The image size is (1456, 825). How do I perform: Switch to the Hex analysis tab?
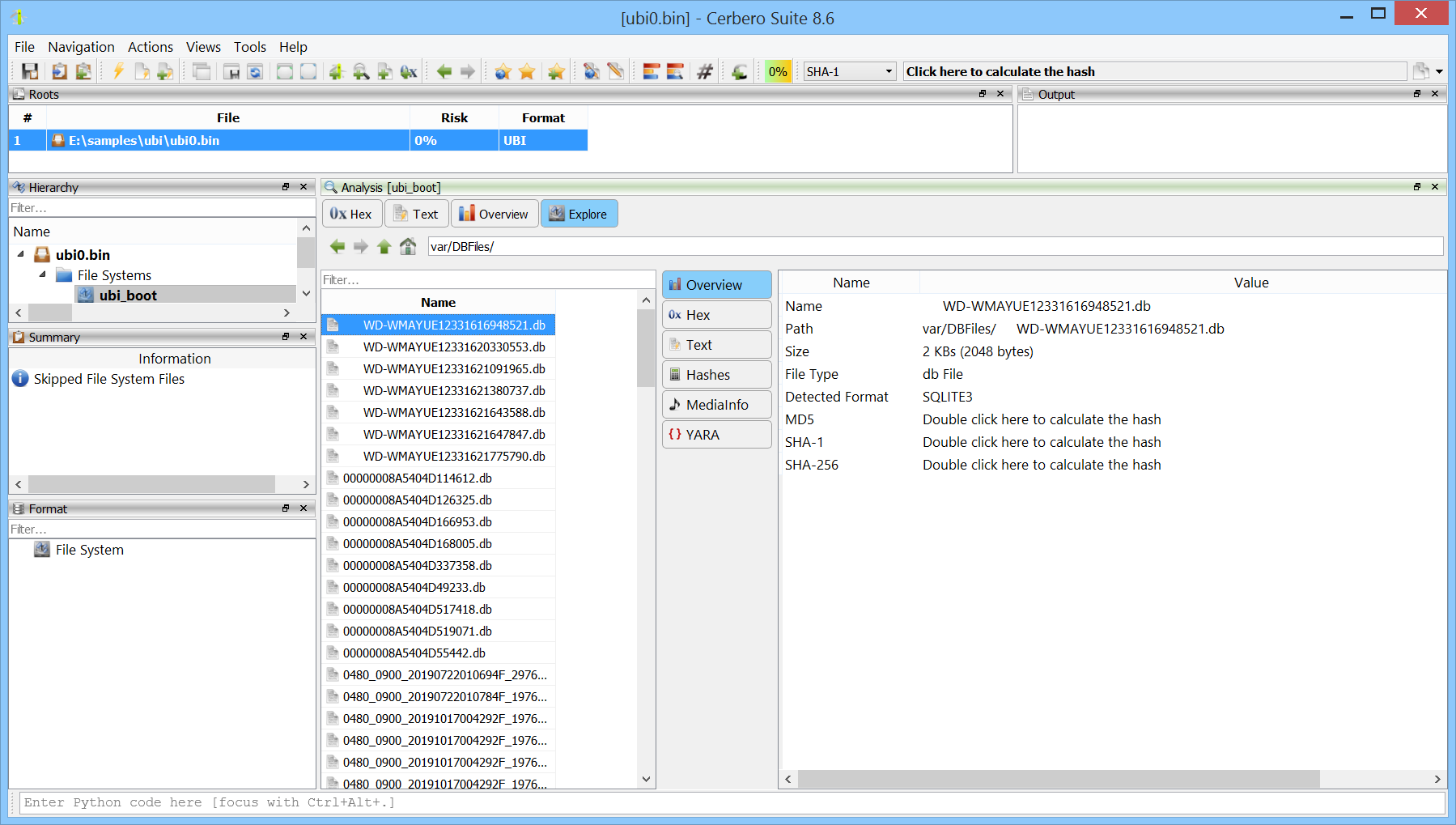point(351,214)
